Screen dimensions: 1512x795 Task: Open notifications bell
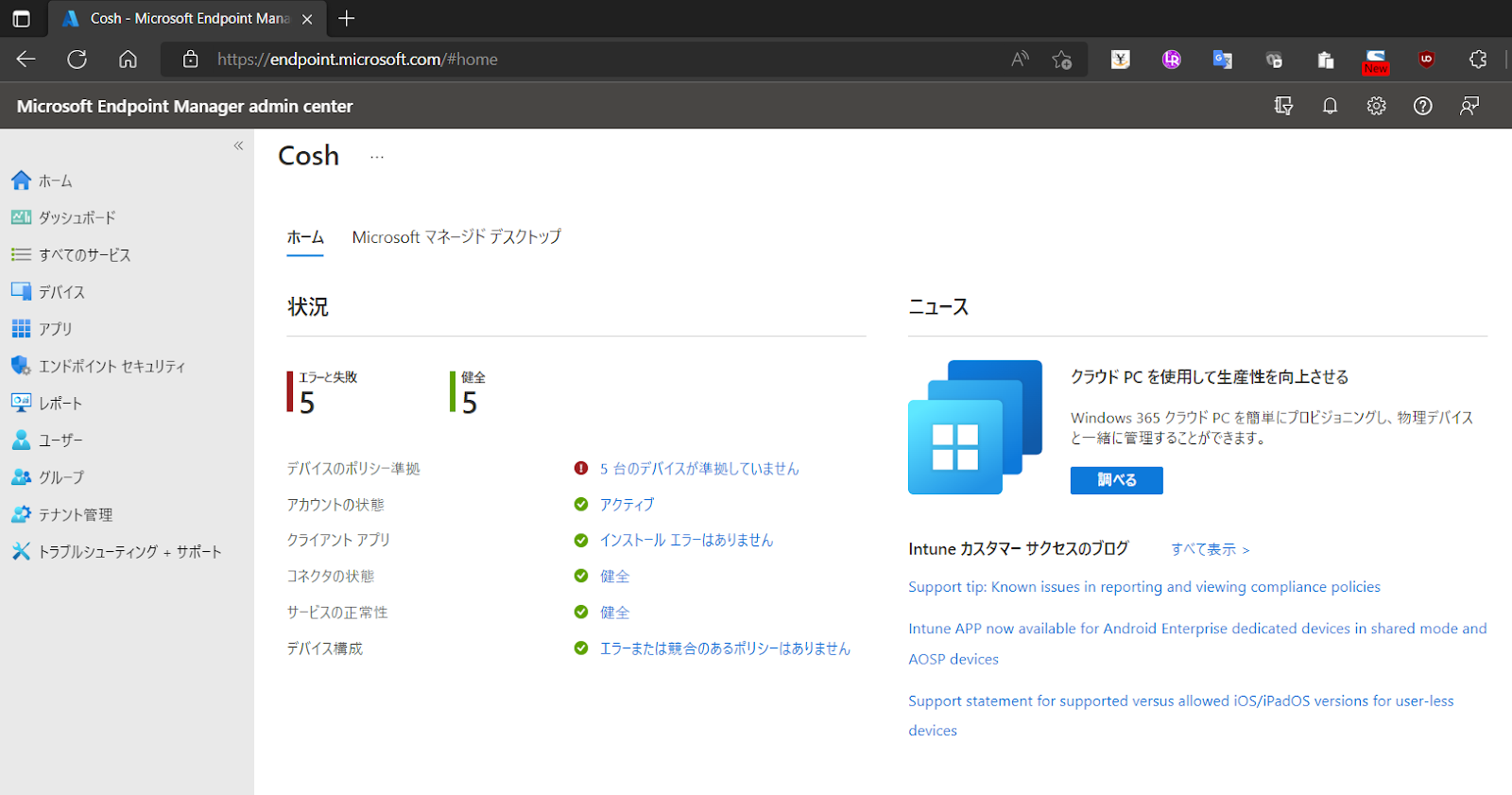[1330, 106]
